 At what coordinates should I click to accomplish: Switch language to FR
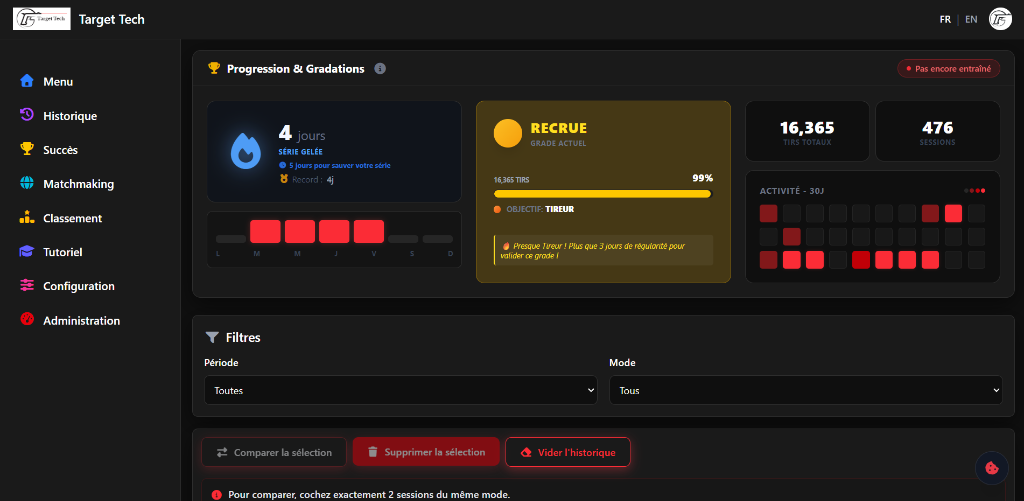(x=945, y=20)
